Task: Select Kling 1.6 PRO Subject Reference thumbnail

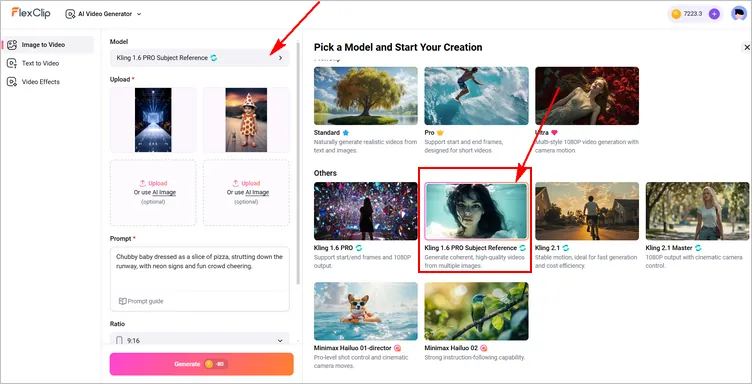Action: (476, 211)
